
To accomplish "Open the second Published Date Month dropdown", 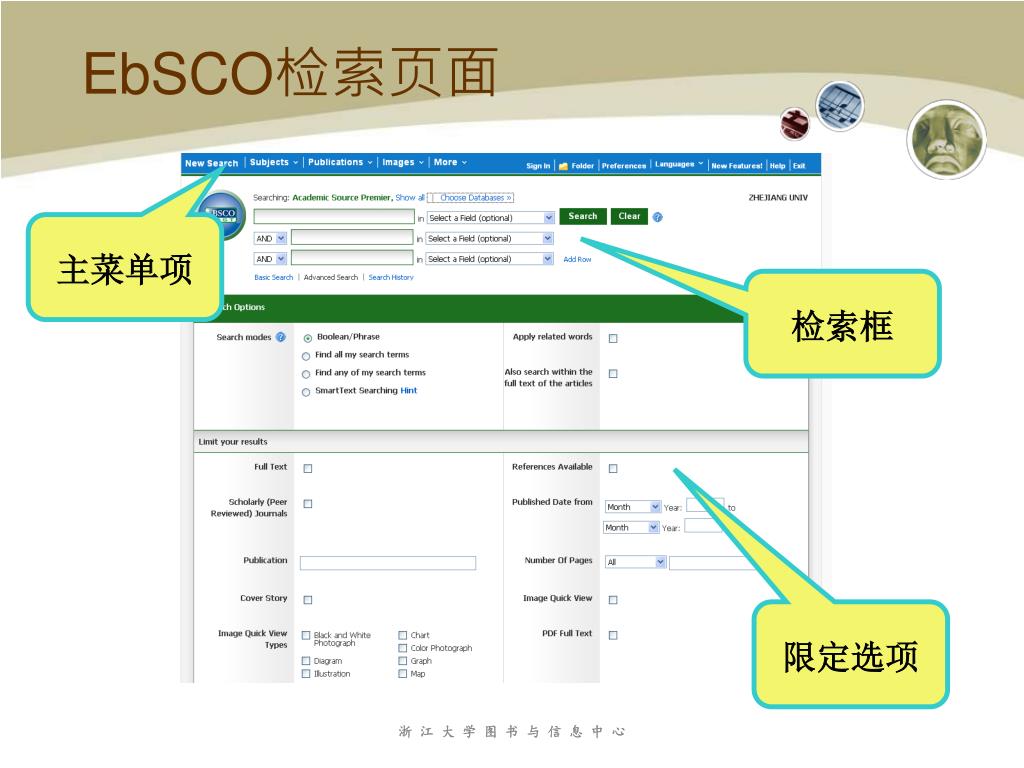I will tap(632, 527).
